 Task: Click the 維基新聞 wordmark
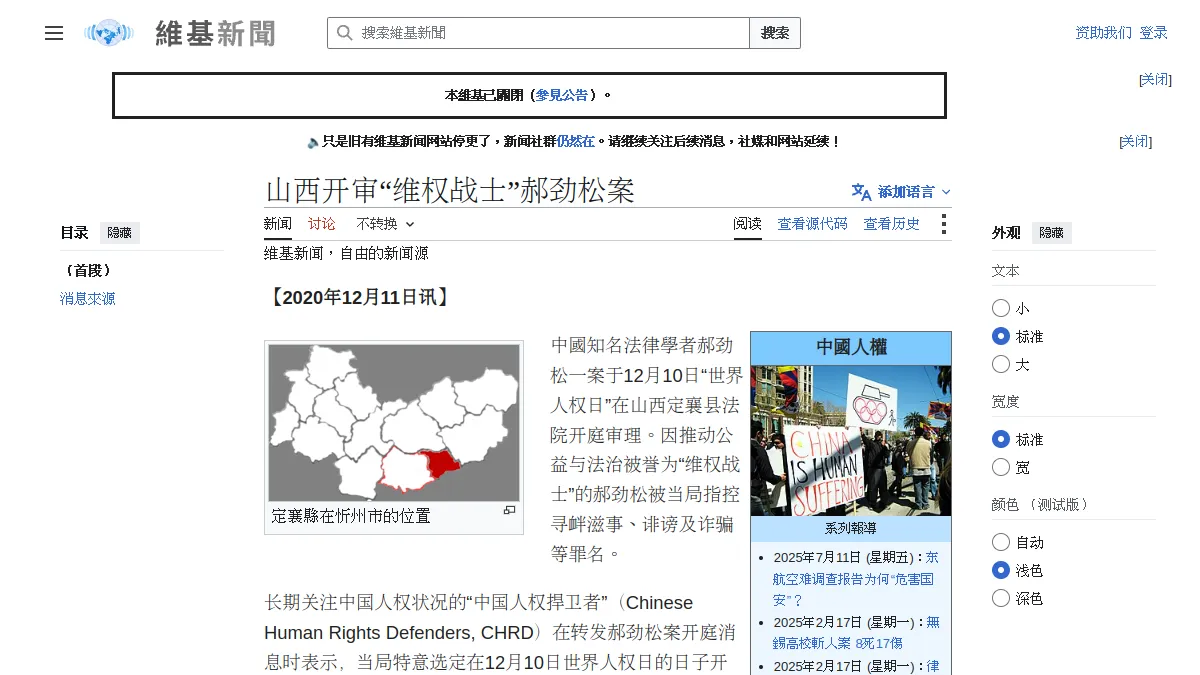tap(215, 33)
